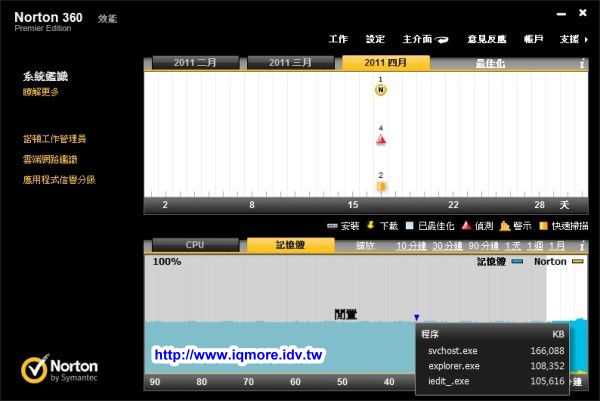Set zoom to 90 分鐘
Image resolution: width=600 pixels, height=401 pixels.
click(x=484, y=246)
